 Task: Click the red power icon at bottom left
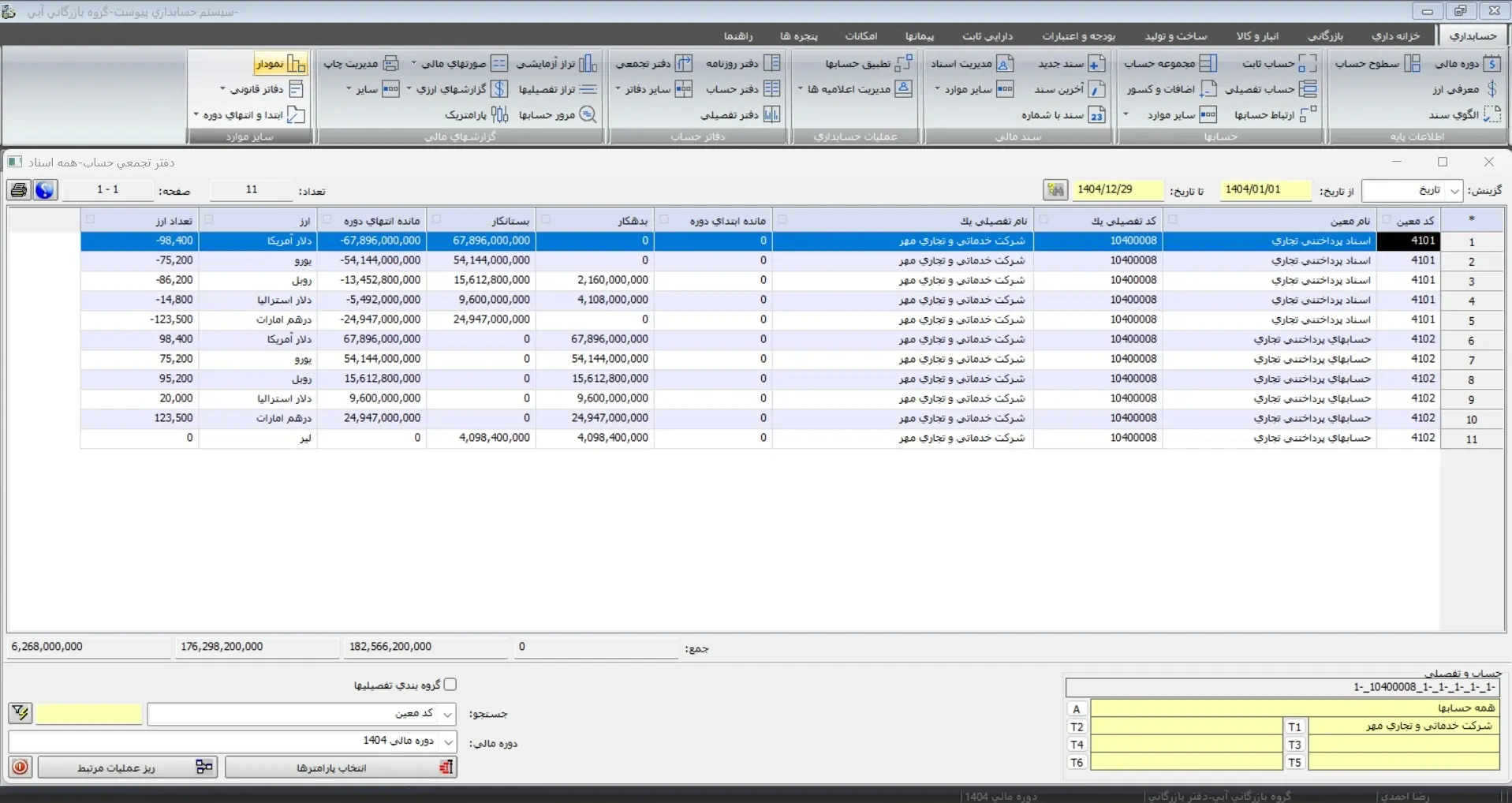21,767
